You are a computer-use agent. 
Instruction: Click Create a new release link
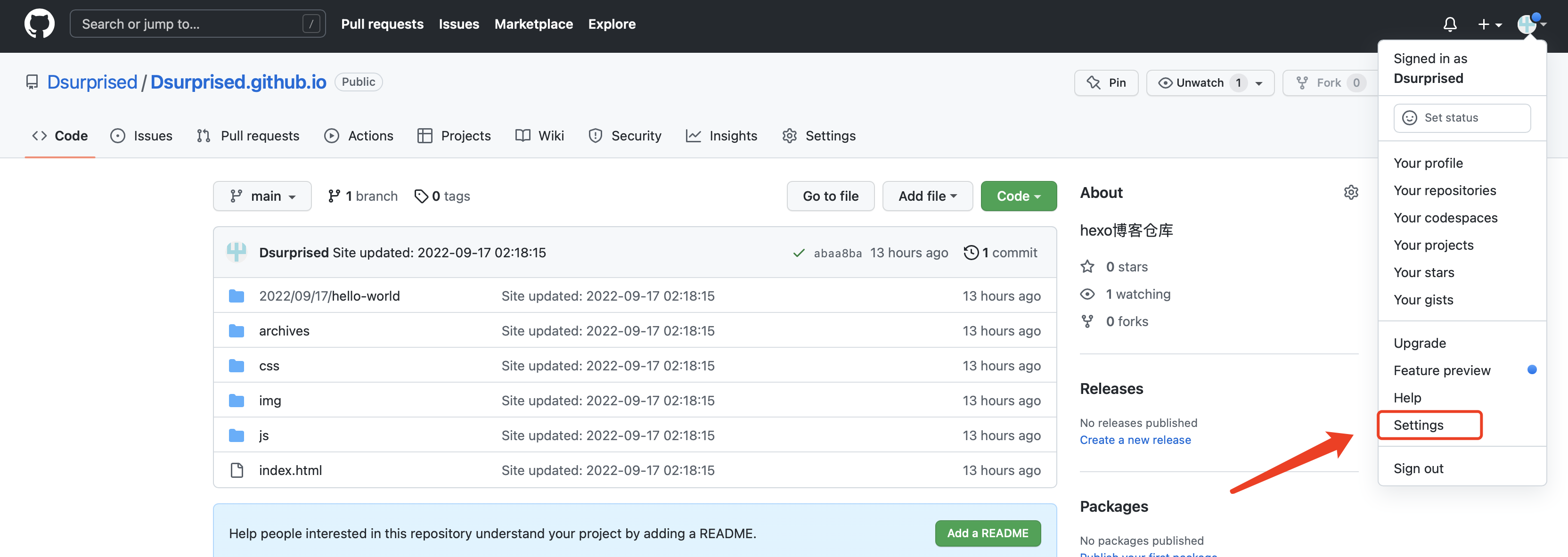click(1135, 440)
